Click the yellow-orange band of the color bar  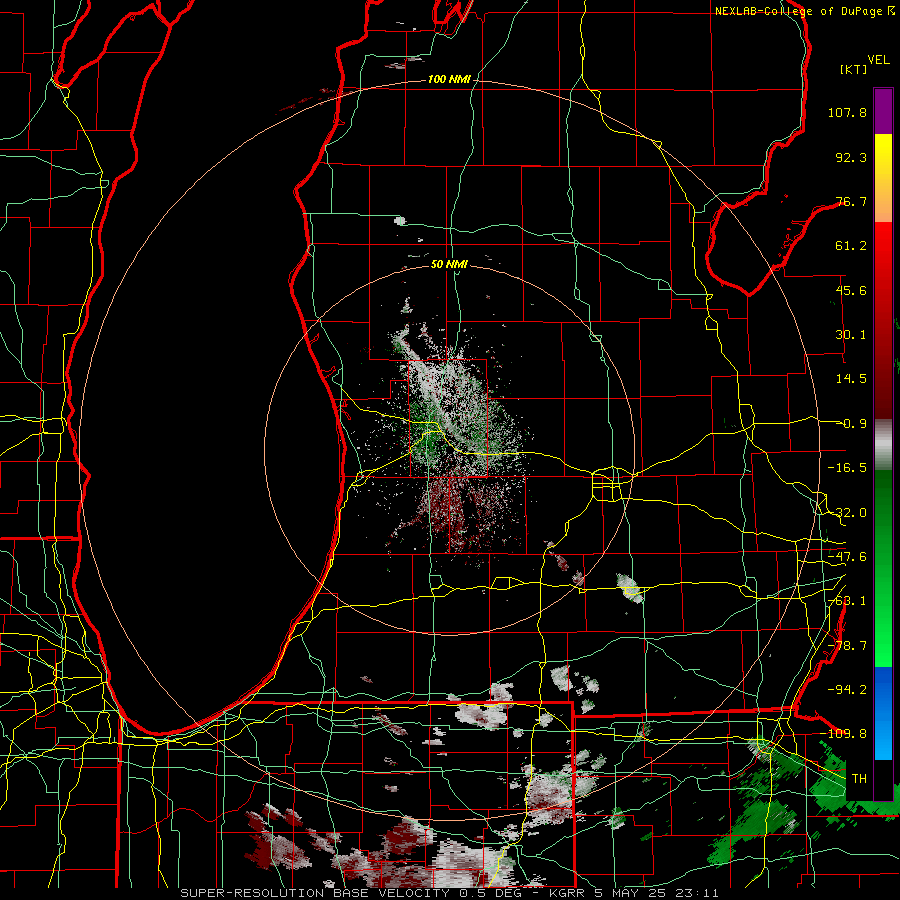(x=883, y=178)
